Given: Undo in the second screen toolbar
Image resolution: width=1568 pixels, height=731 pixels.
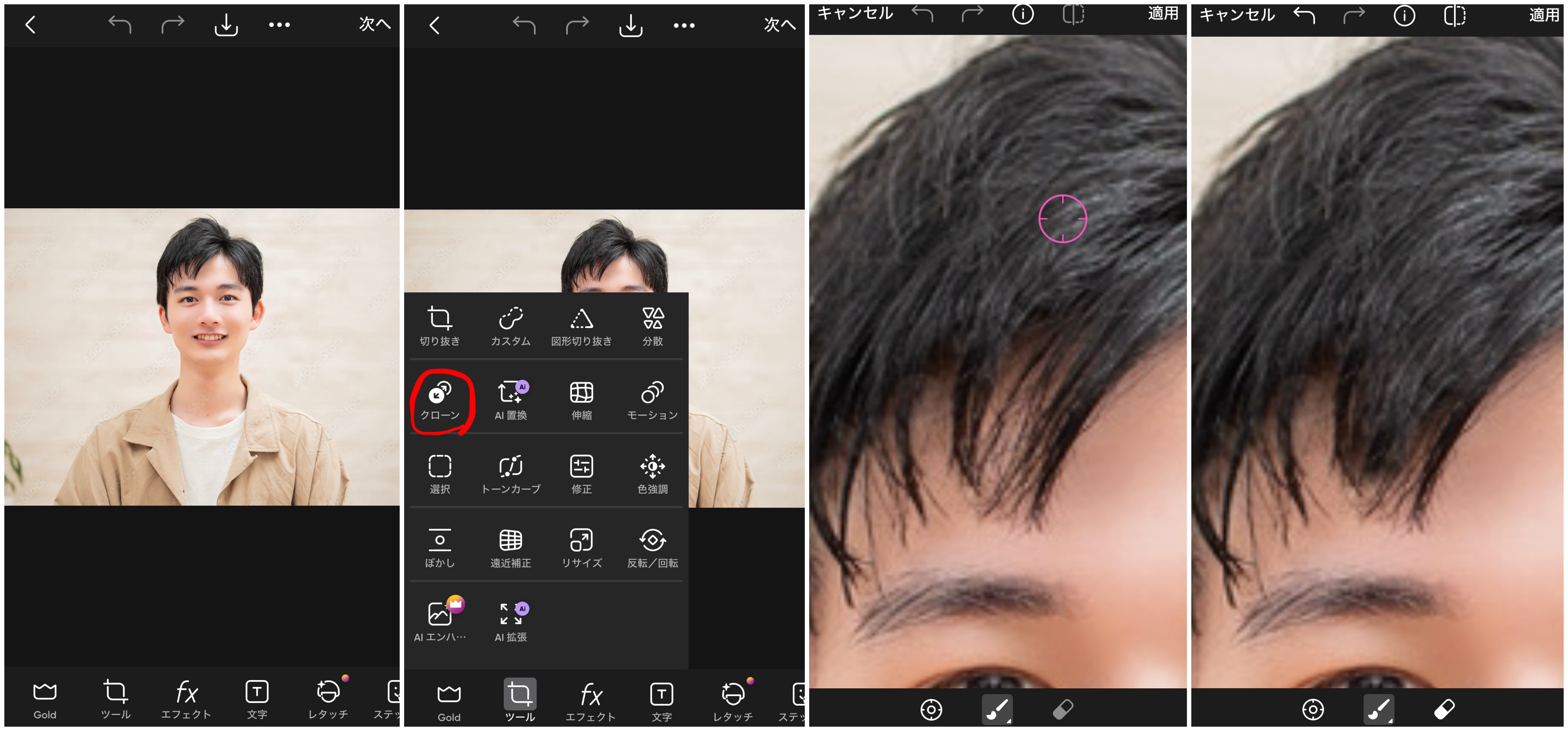Looking at the screenshot, I should [x=524, y=25].
